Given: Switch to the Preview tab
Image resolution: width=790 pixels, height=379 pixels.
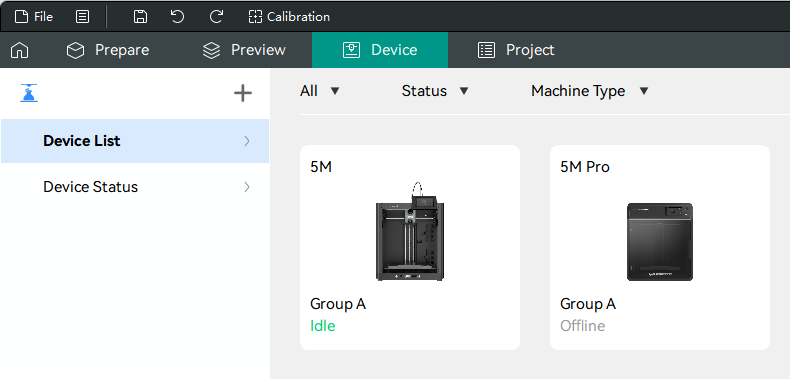Looking at the screenshot, I should (244, 50).
